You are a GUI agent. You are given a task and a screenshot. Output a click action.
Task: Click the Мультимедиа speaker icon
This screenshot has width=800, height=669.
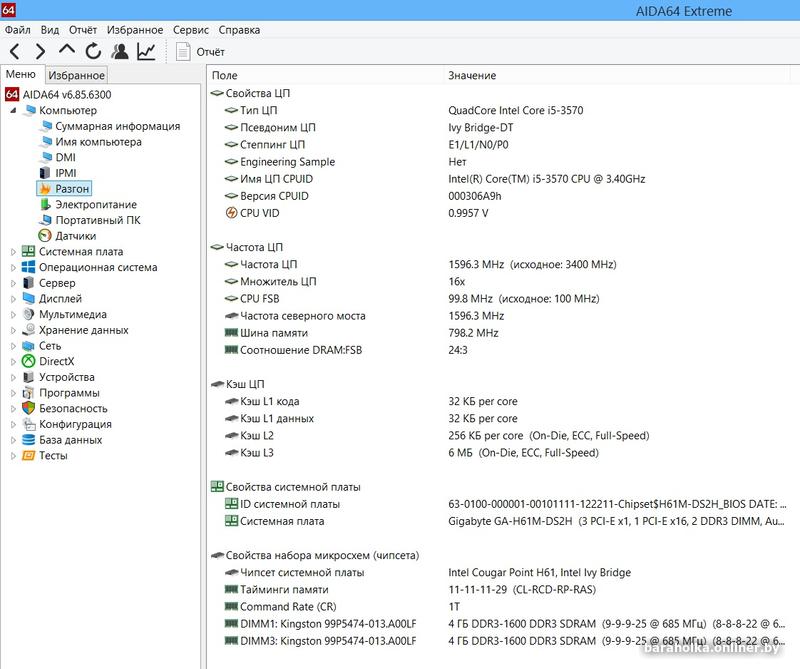(29, 314)
